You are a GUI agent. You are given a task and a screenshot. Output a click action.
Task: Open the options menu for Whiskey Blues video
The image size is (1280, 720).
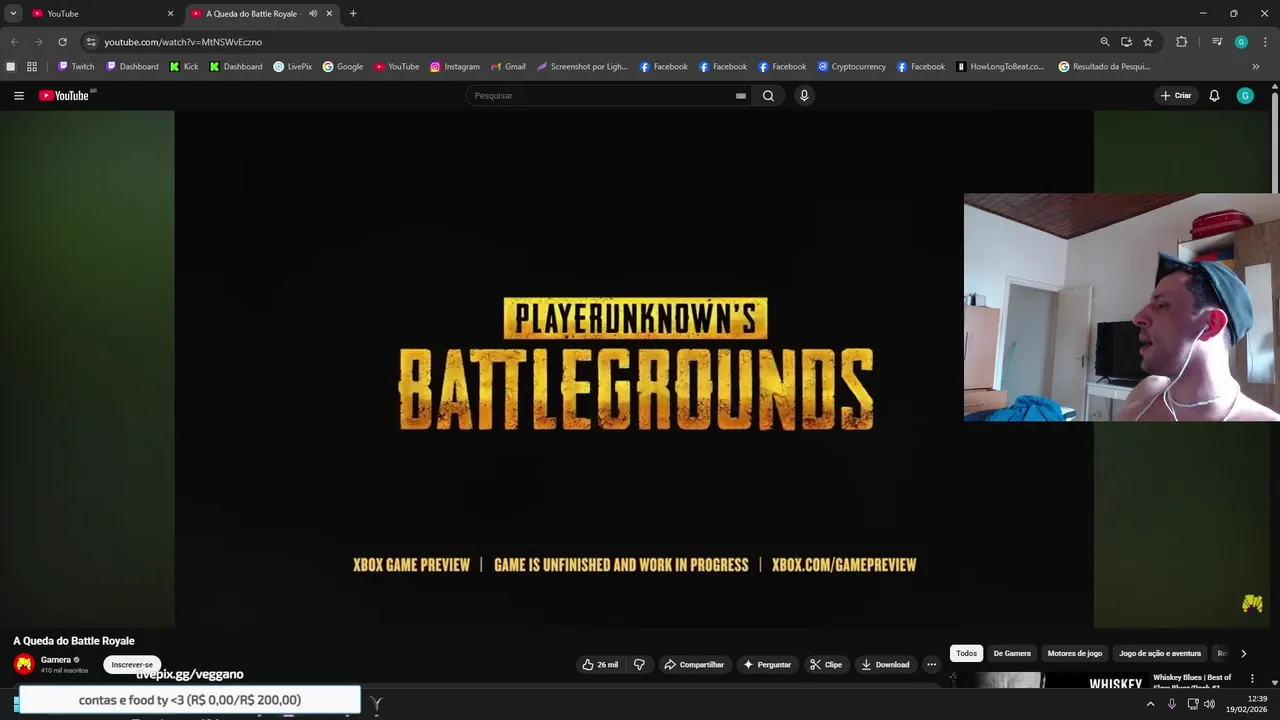pos(1252,679)
